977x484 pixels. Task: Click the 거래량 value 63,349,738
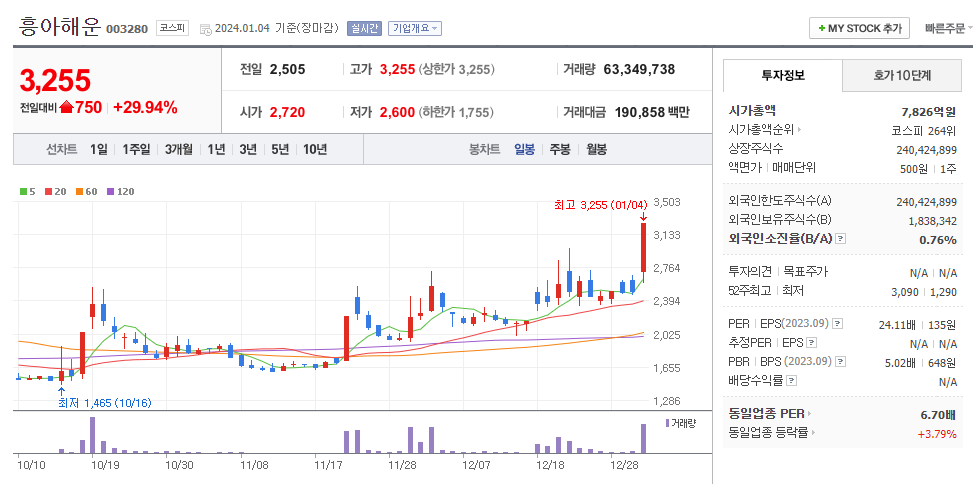tap(639, 69)
